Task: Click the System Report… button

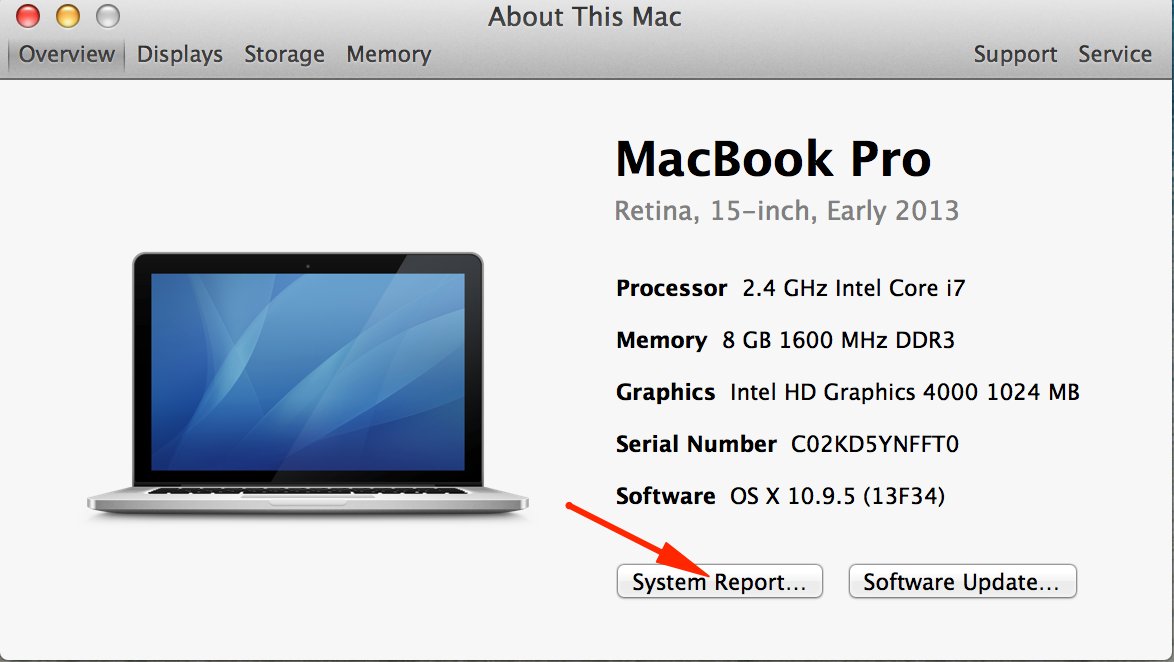Action: [x=719, y=582]
